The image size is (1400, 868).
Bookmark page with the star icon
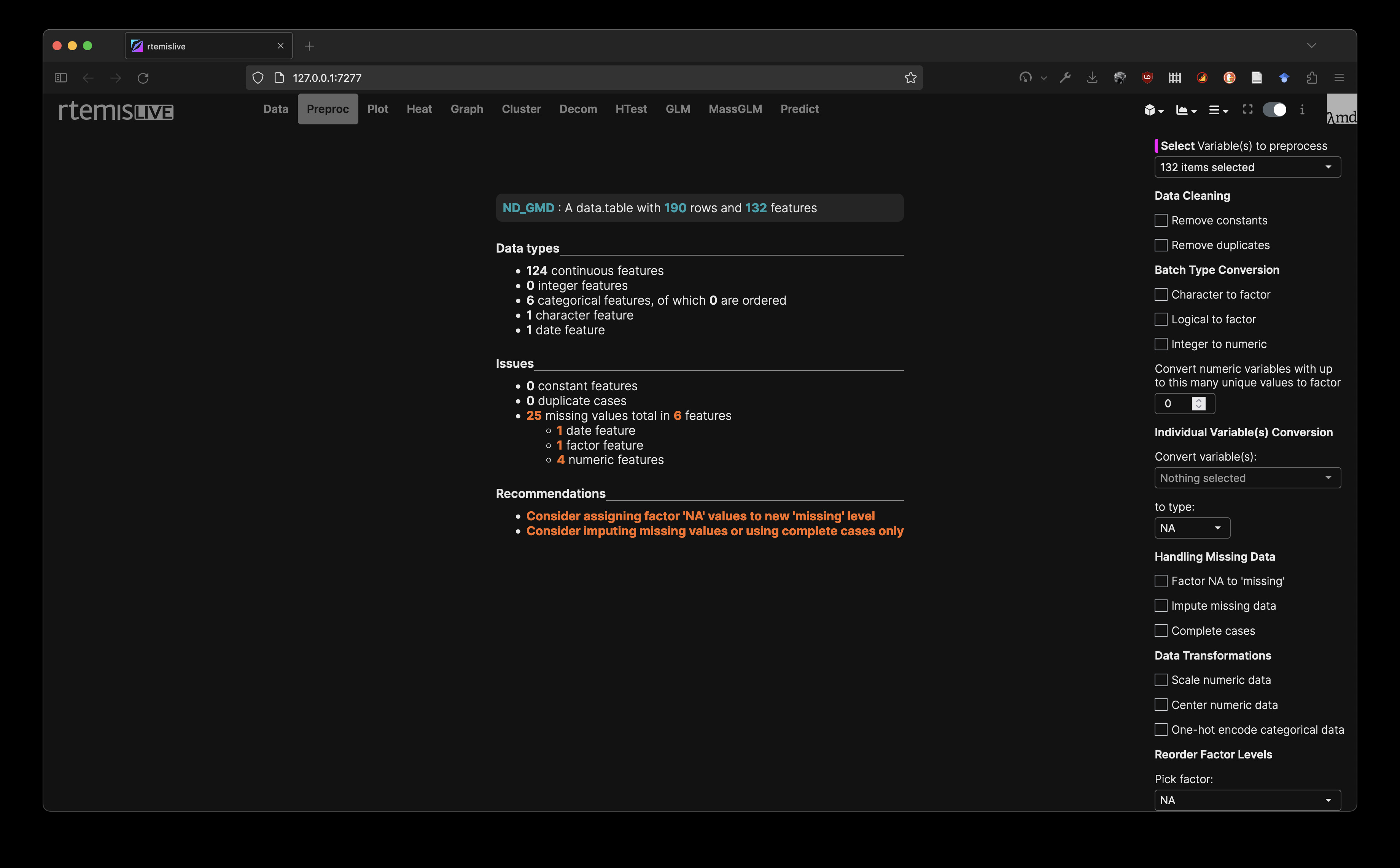pos(910,78)
